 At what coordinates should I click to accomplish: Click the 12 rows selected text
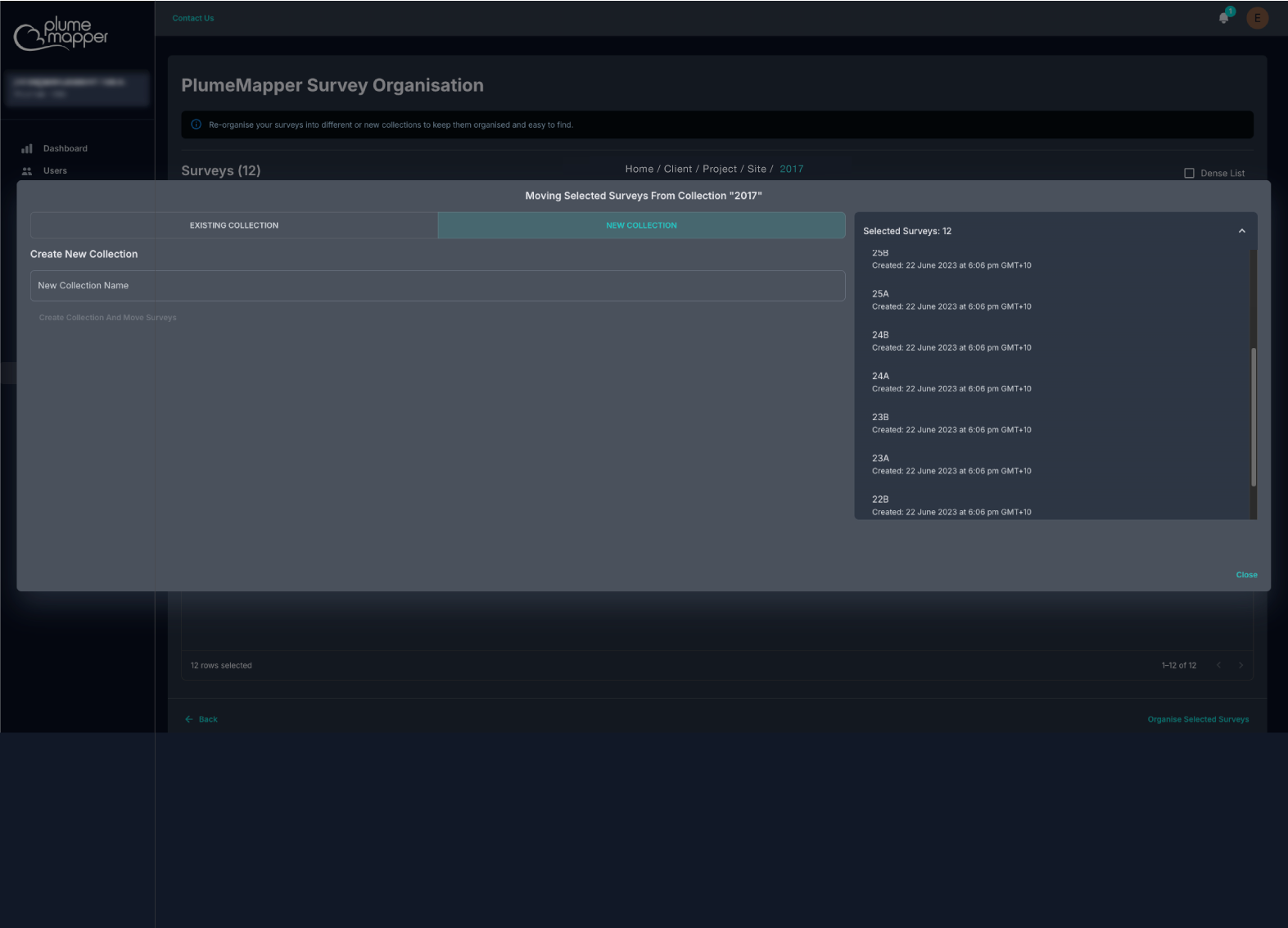click(221, 665)
